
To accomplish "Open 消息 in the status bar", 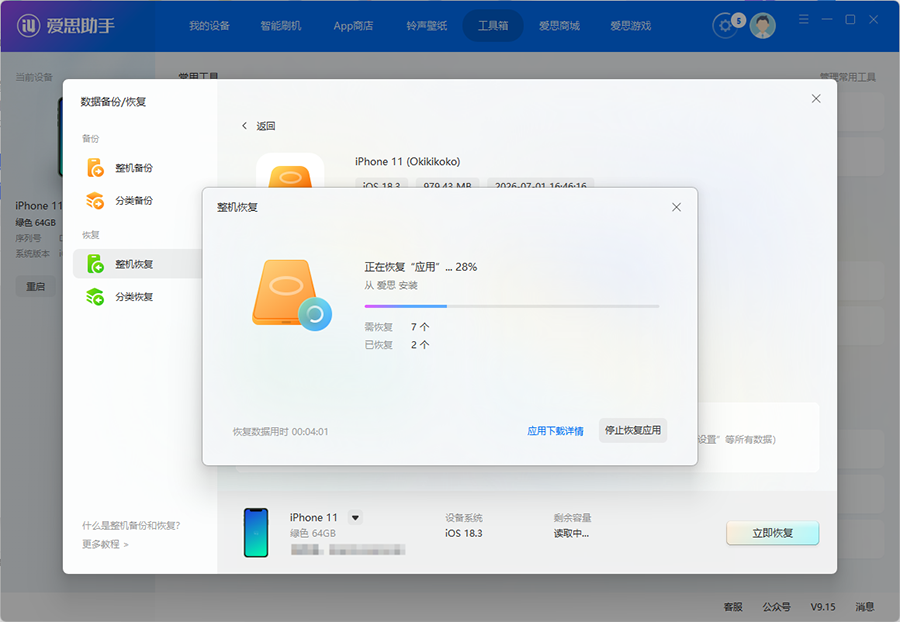I will [x=864, y=607].
